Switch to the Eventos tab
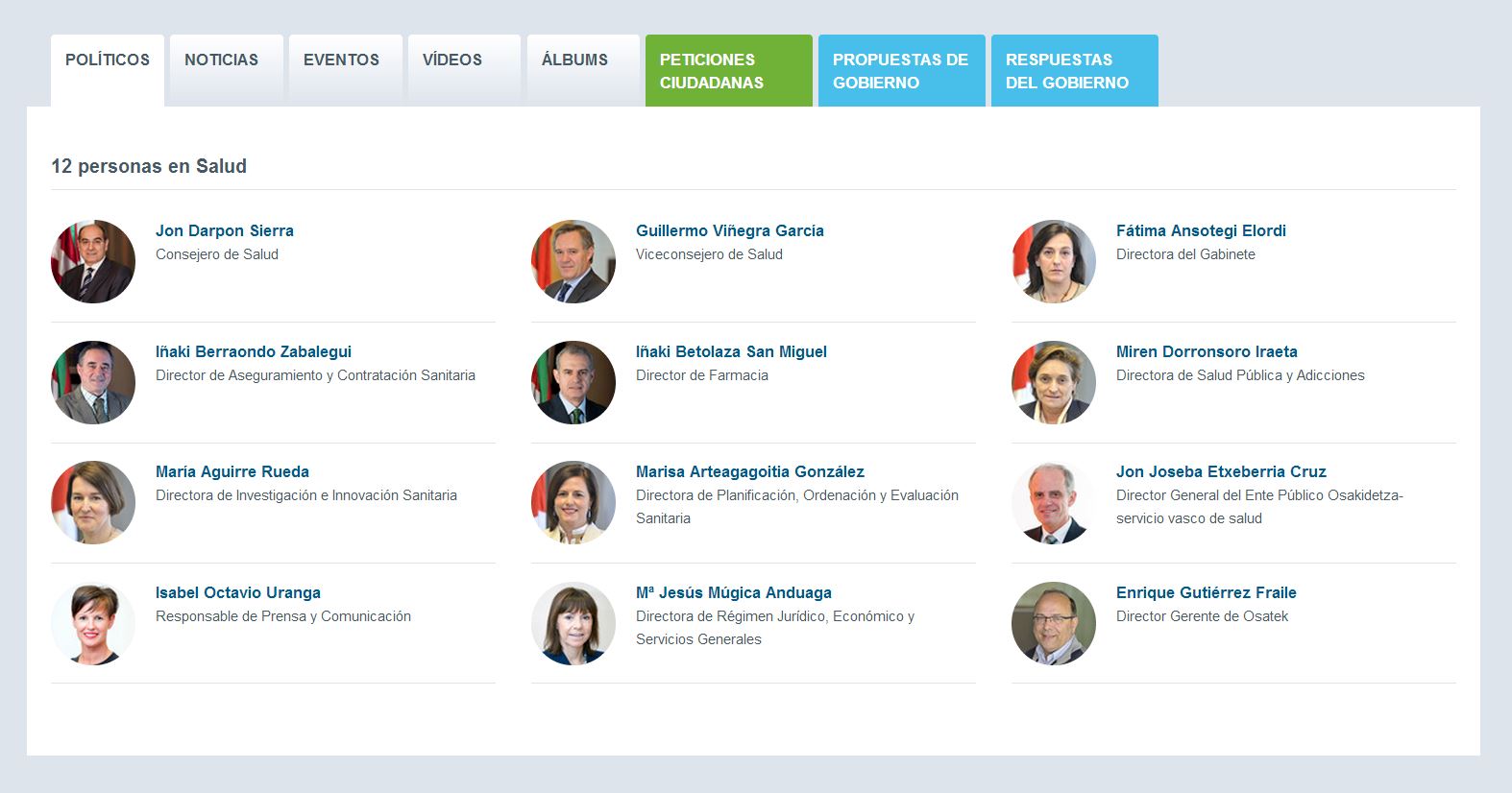Viewport: 1512px width, 793px height. click(x=341, y=60)
